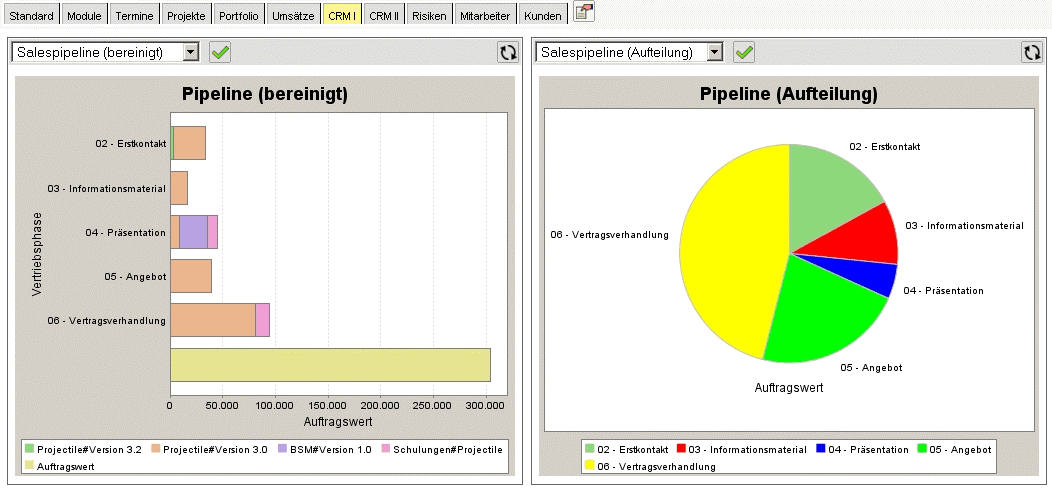The height and width of the screenshot is (490, 1052).
Task: Click the long Auftragswert total bar
Action: pyautogui.click(x=330, y=365)
